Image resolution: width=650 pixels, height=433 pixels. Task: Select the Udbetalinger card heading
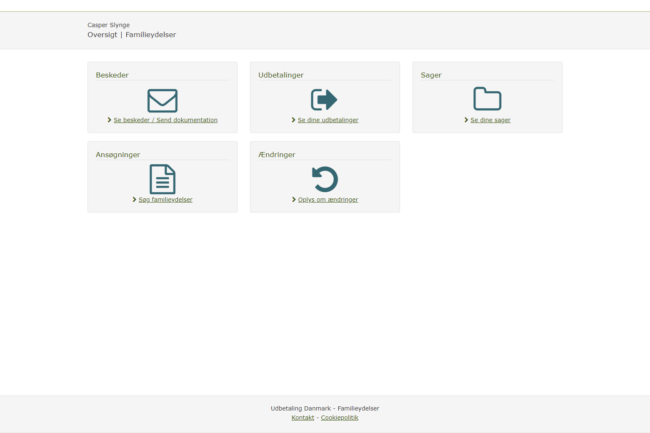pos(281,75)
